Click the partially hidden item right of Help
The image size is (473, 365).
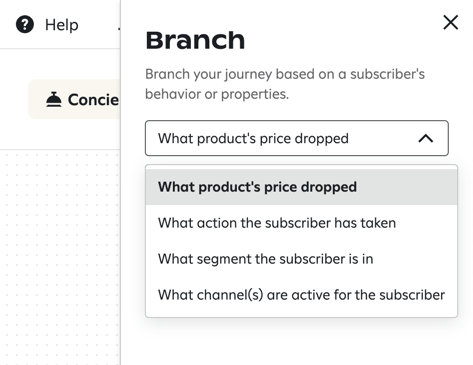click(x=119, y=30)
